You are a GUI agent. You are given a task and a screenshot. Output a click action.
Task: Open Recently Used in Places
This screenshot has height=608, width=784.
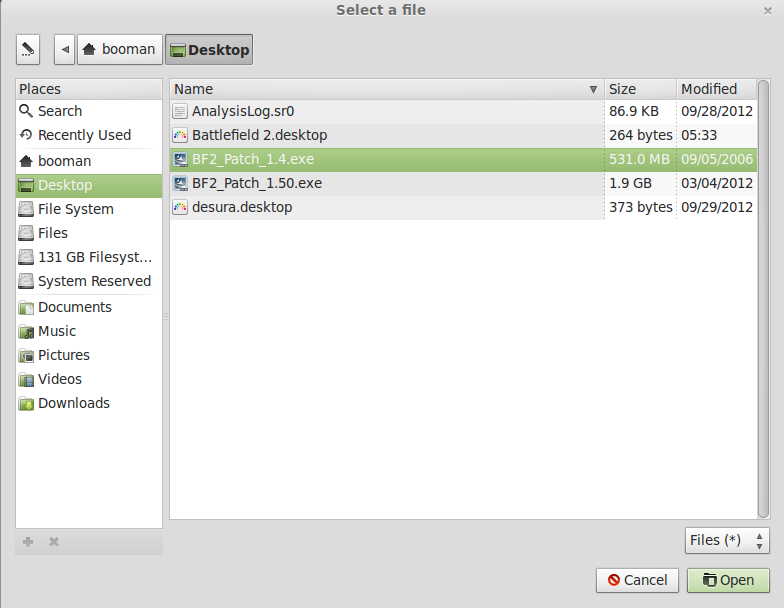89,135
